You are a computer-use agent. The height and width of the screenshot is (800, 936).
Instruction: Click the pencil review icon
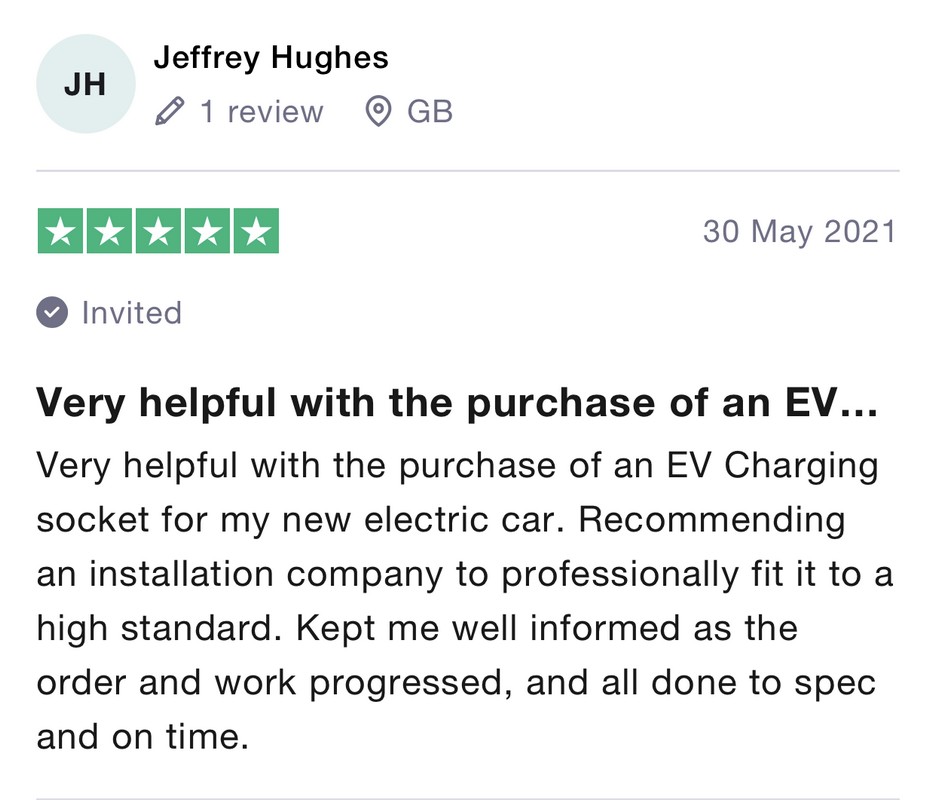pyautogui.click(x=169, y=112)
